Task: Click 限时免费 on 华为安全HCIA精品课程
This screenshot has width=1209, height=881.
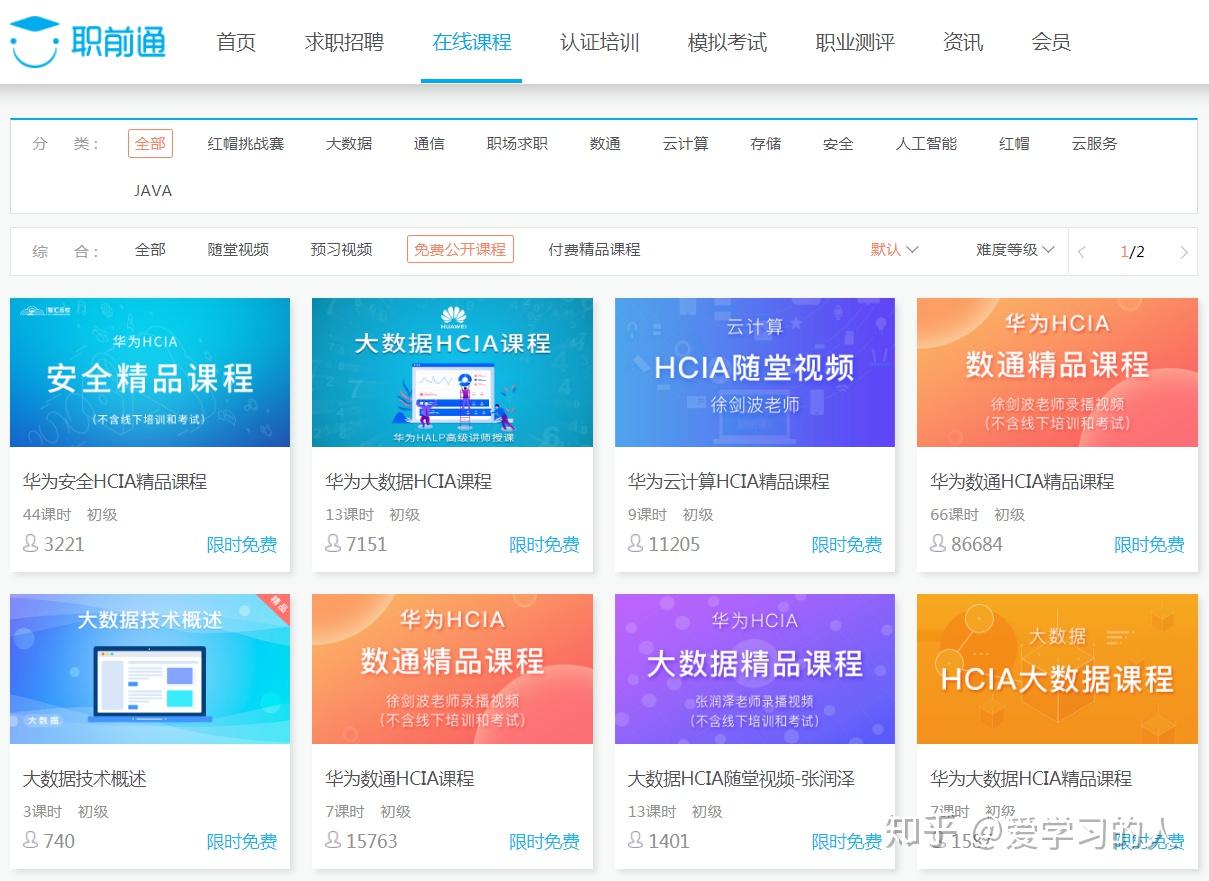Action: click(x=242, y=545)
